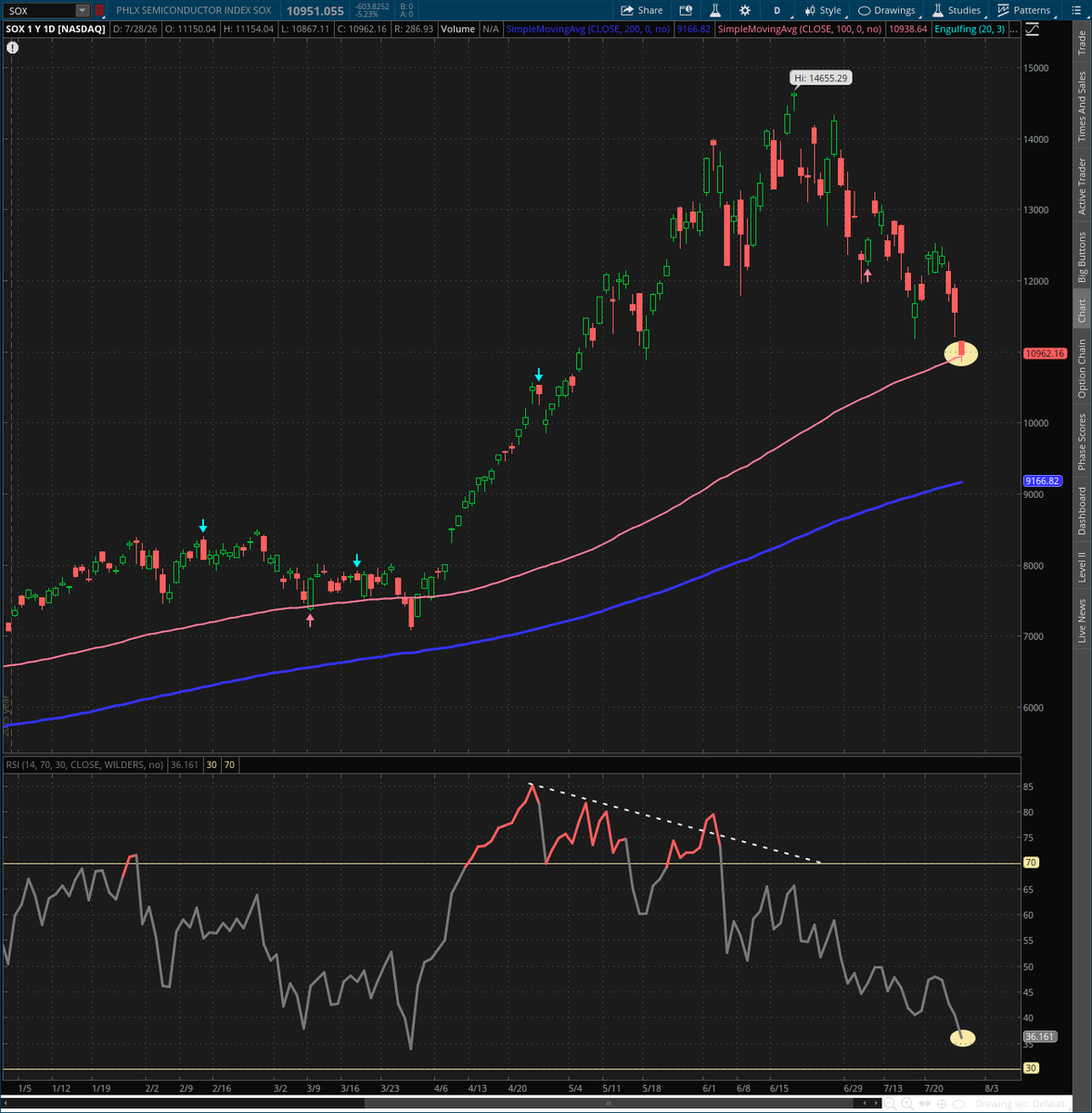Click PHLX SEMICONDUCTOR INDEX SOX description

click(194, 10)
